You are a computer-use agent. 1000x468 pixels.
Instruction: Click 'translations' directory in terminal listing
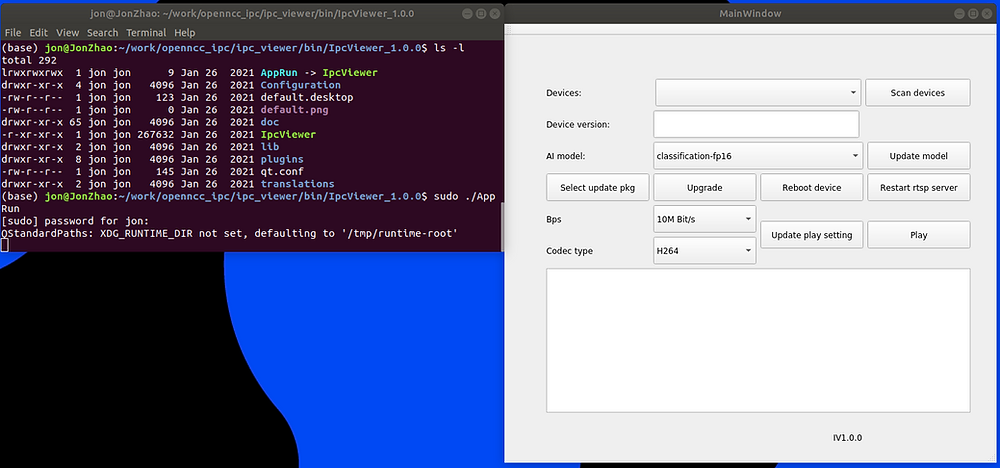pos(297,184)
